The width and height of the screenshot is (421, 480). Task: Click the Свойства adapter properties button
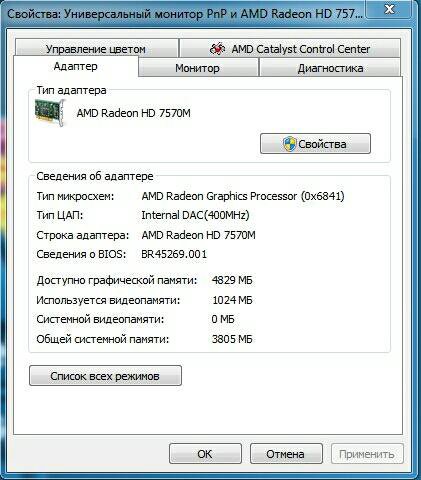(x=315, y=144)
